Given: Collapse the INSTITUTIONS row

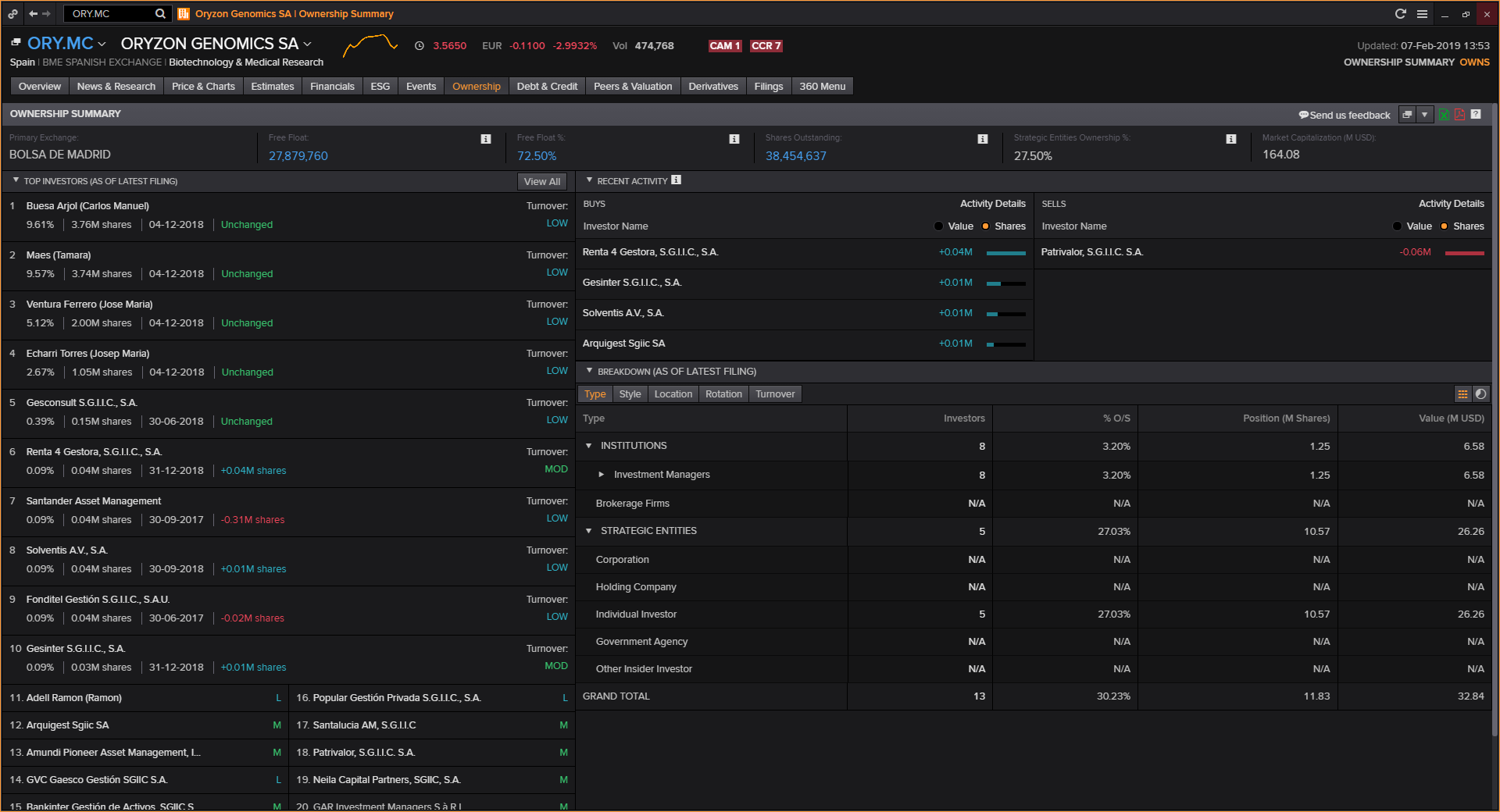Looking at the screenshot, I should click(589, 446).
